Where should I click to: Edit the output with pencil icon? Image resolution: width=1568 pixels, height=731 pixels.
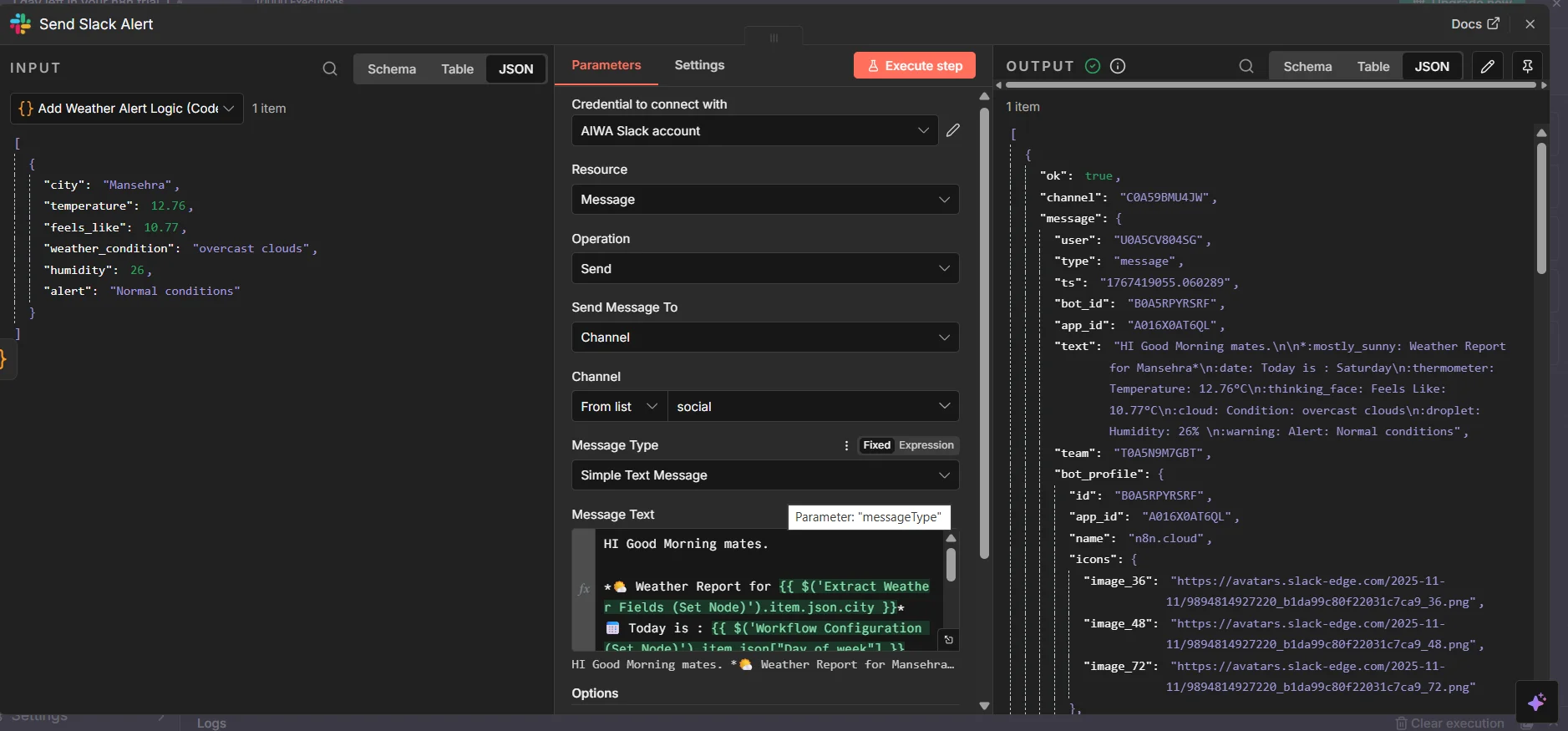[1488, 66]
